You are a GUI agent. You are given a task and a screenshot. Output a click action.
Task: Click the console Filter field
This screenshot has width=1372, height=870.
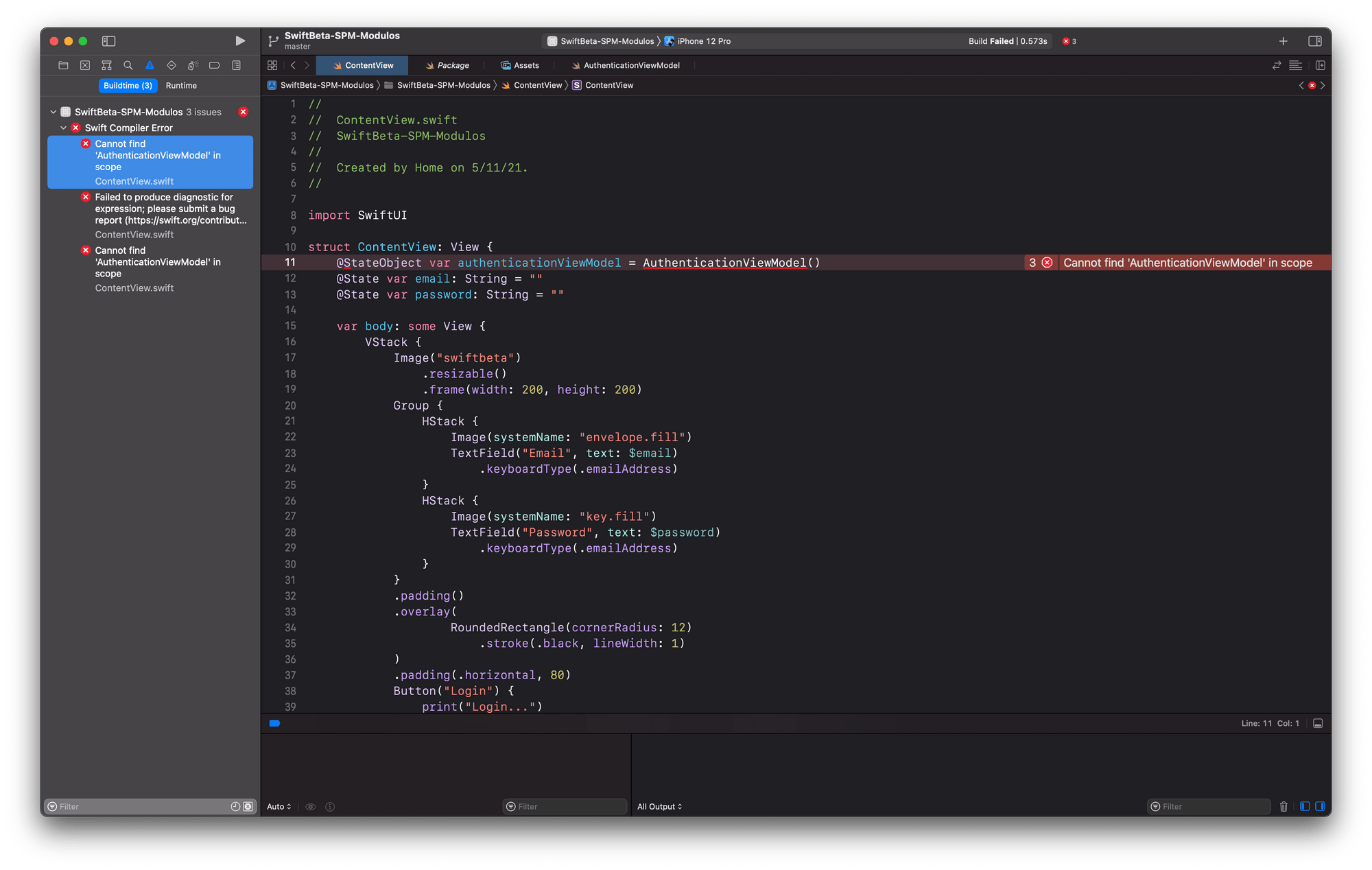(1209, 806)
